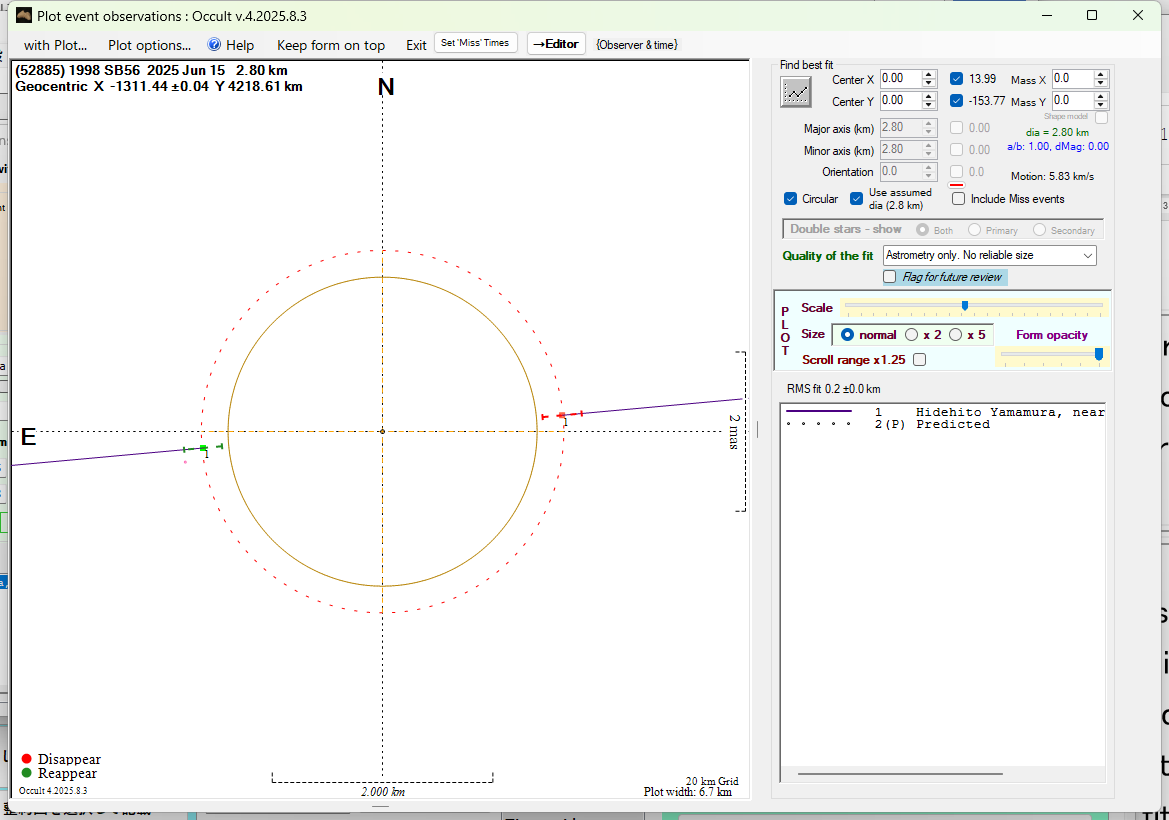Click the →Editor button
Image resolution: width=1169 pixels, height=820 pixels.
point(556,44)
